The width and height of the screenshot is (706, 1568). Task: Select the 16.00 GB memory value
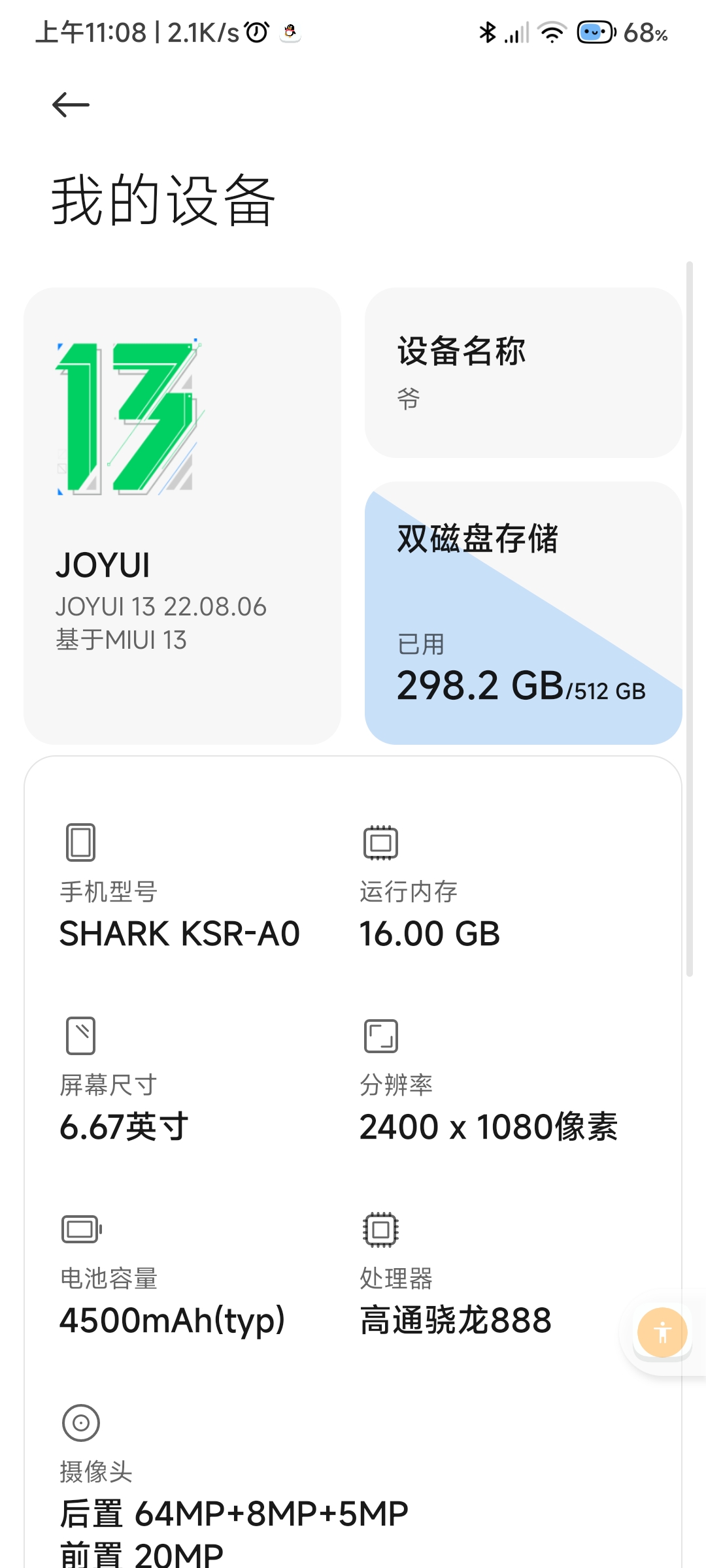(430, 933)
